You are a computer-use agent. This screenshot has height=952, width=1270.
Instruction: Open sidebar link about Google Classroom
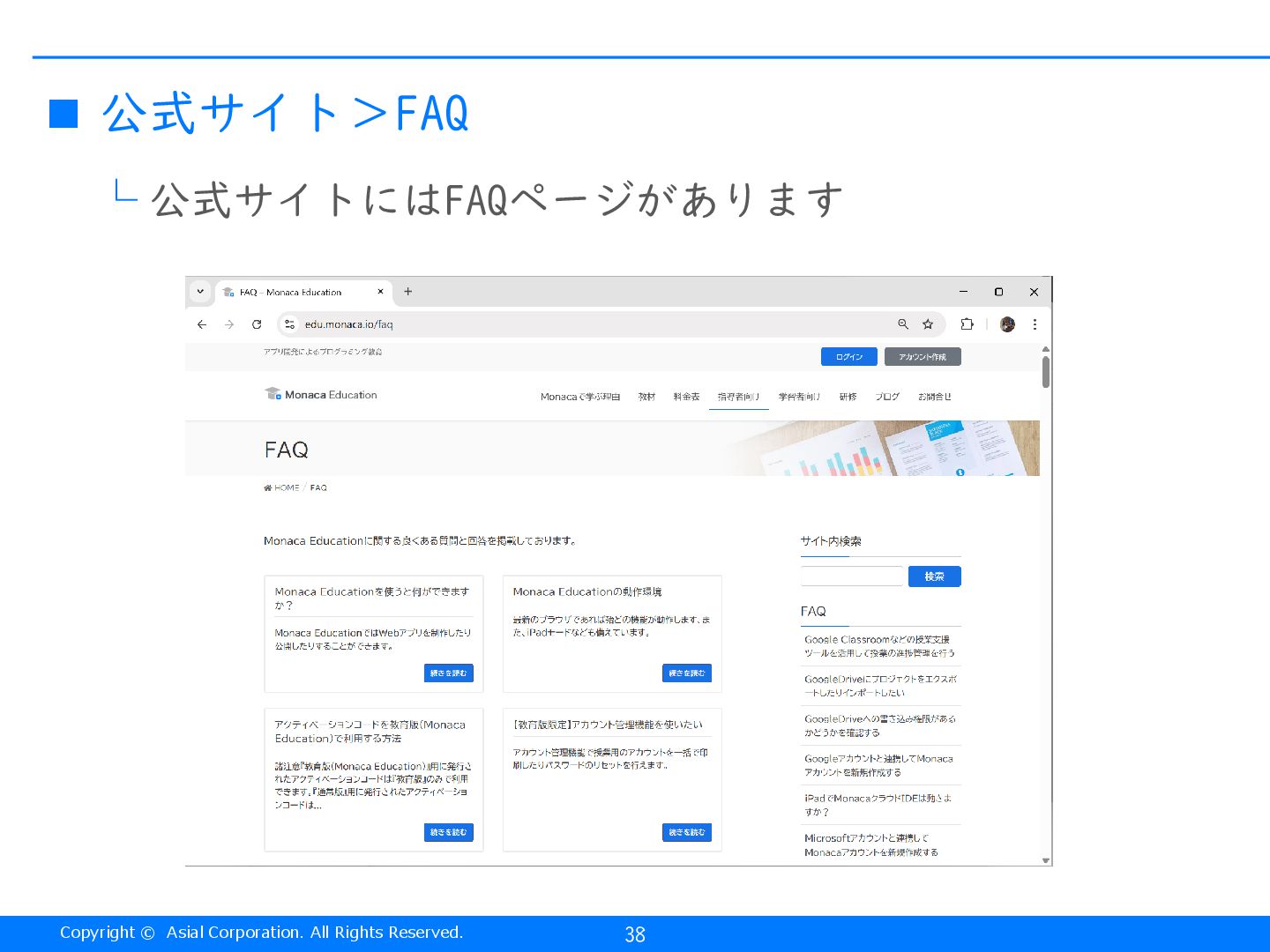point(879,646)
